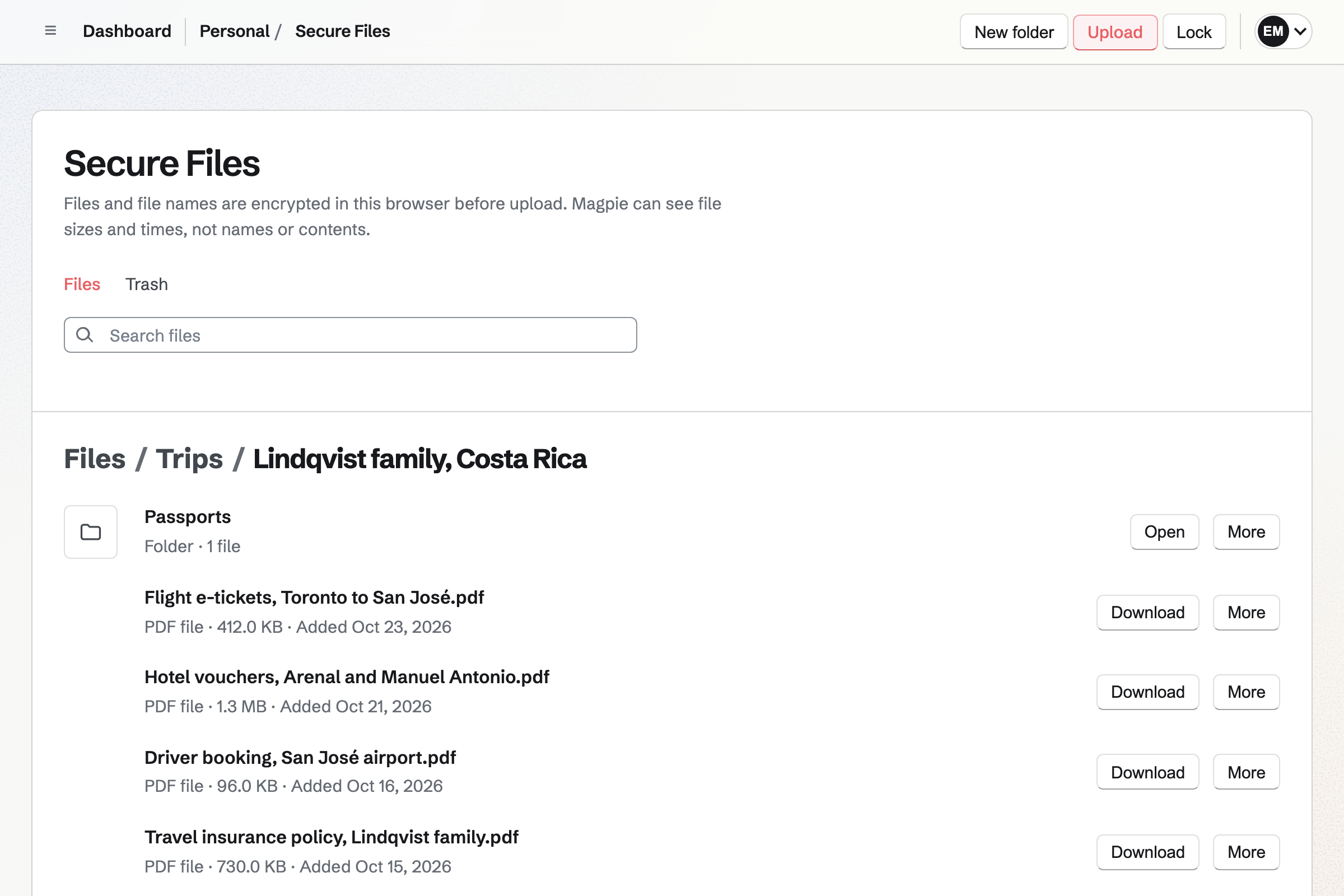
Task: Click Hotel vouchers, Arenal and Manuel Antonio.pdf
Action: click(x=346, y=676)
